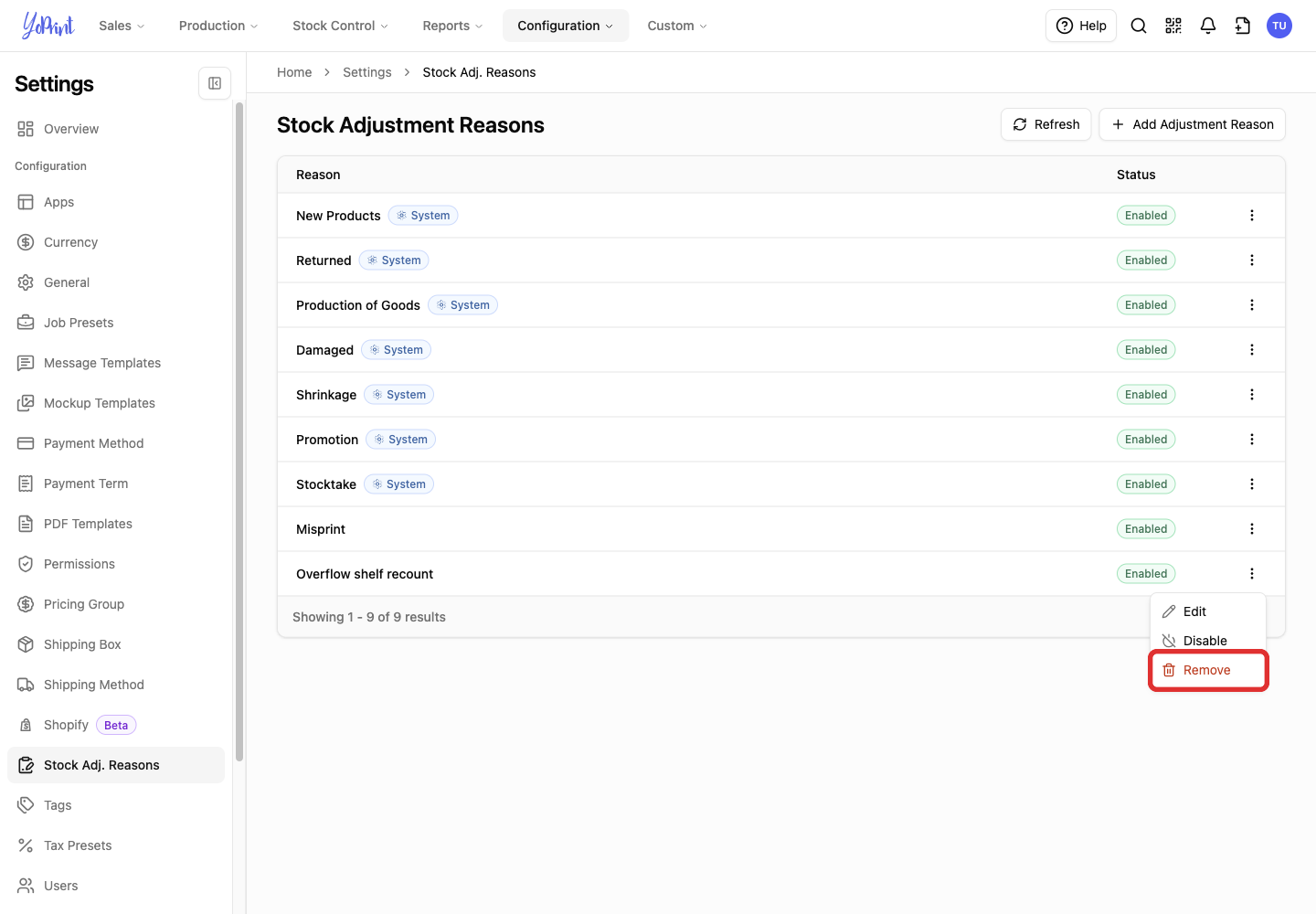Choose Disable from the context menu

[x=1208, y=641]
